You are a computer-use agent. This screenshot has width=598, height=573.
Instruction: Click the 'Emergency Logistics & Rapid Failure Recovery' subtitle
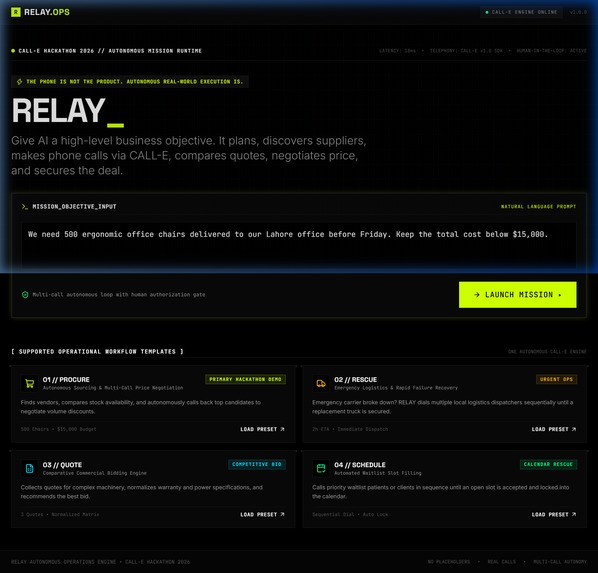396,388
